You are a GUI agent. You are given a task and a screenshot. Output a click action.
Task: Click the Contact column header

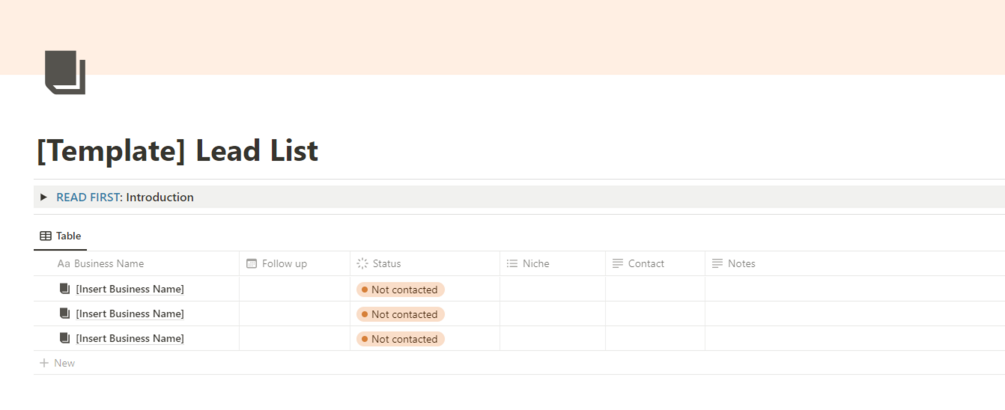[x=645, y=264]
